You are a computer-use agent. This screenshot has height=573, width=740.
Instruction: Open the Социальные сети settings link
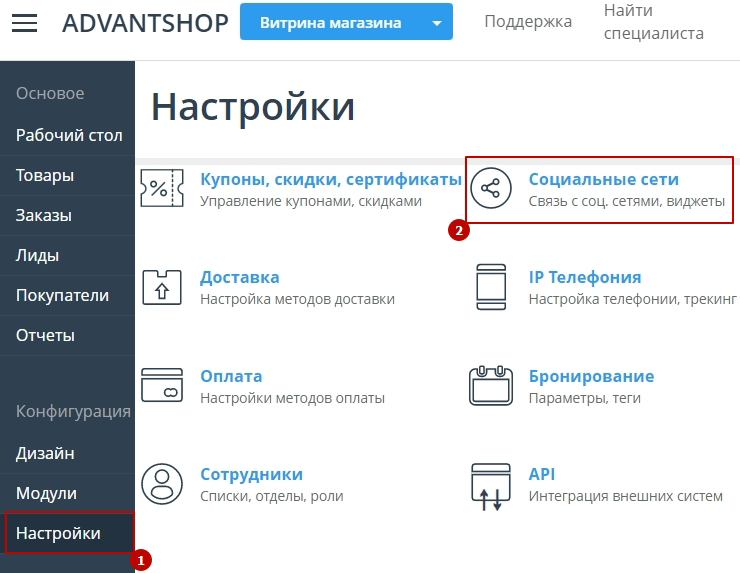pyautogui.click(x=603, y=180)
